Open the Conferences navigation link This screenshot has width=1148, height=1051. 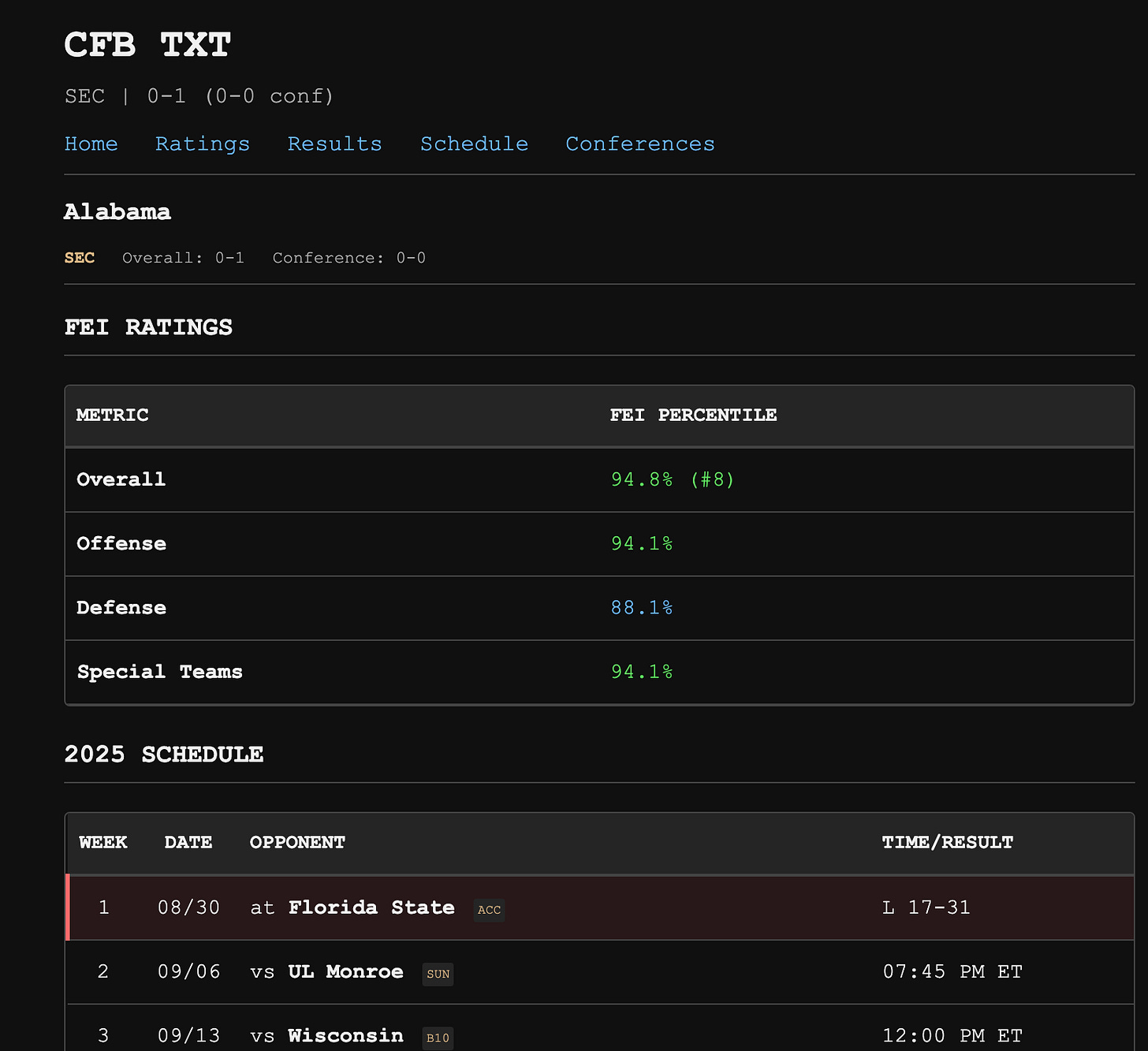coord(639,143)
